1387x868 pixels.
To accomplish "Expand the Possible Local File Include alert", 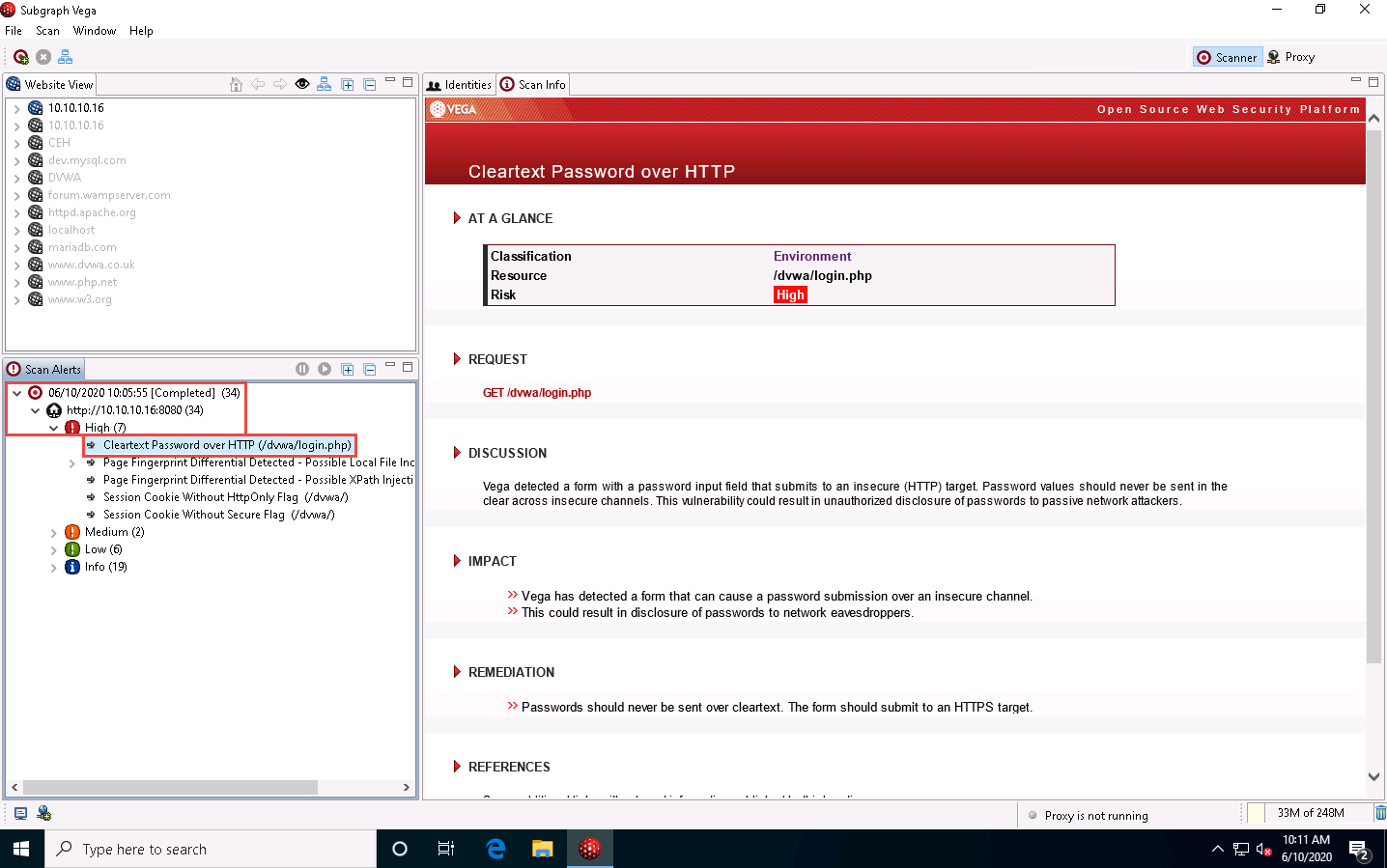I will 71,463.
